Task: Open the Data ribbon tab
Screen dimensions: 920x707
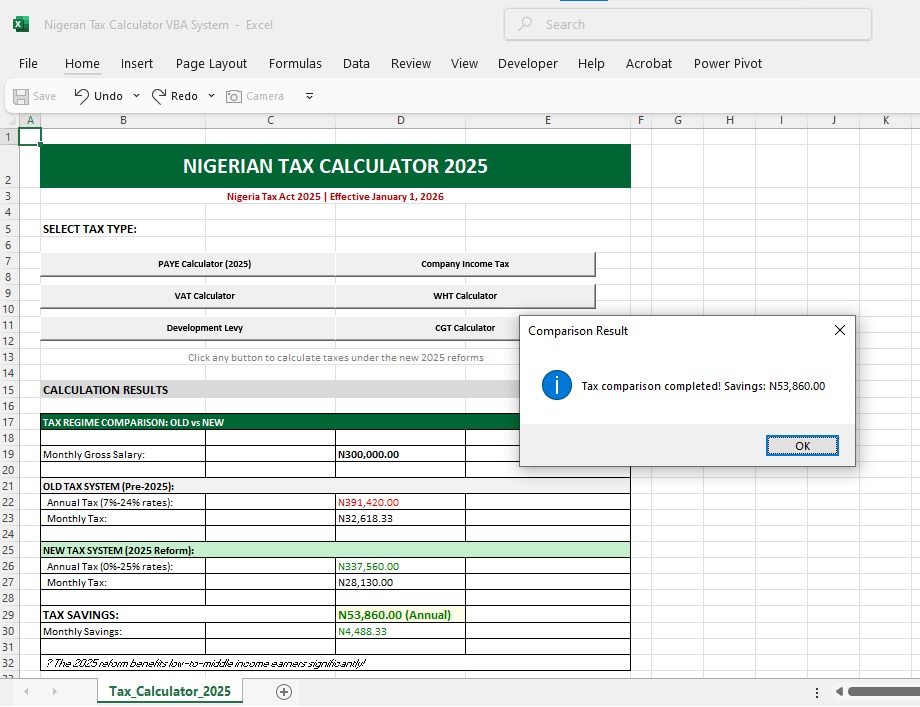Action: [x=356, y=63]
